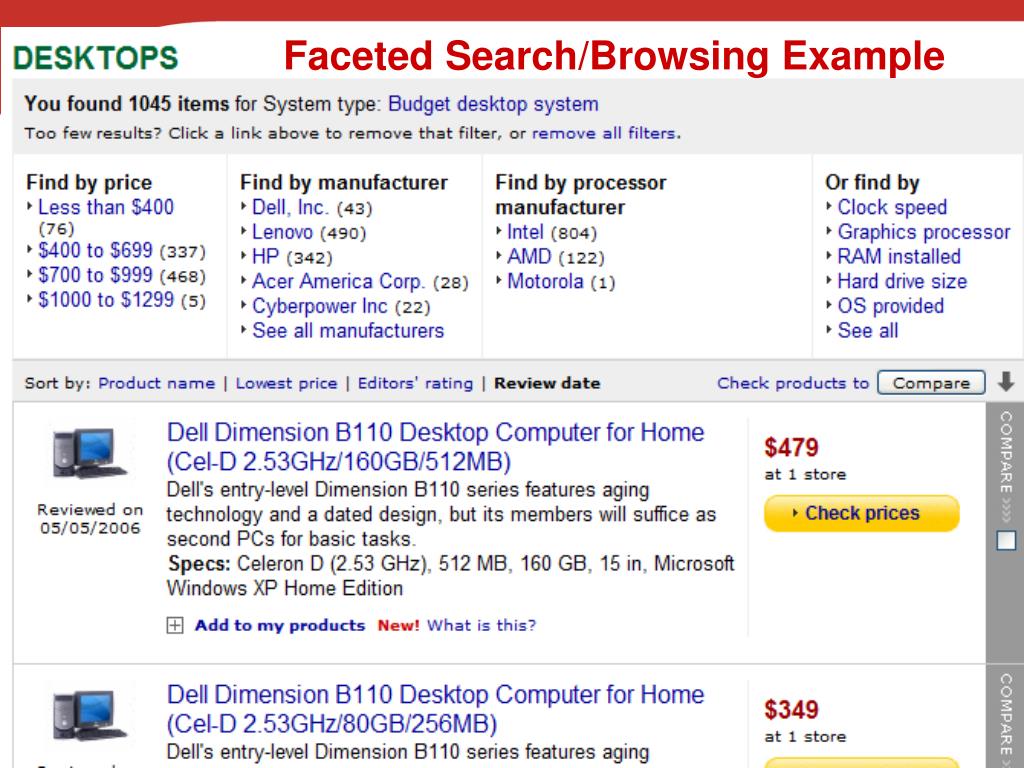This screenshot has height=768, width=1024.
Task: Click the $349 price text
Action: 792,710
